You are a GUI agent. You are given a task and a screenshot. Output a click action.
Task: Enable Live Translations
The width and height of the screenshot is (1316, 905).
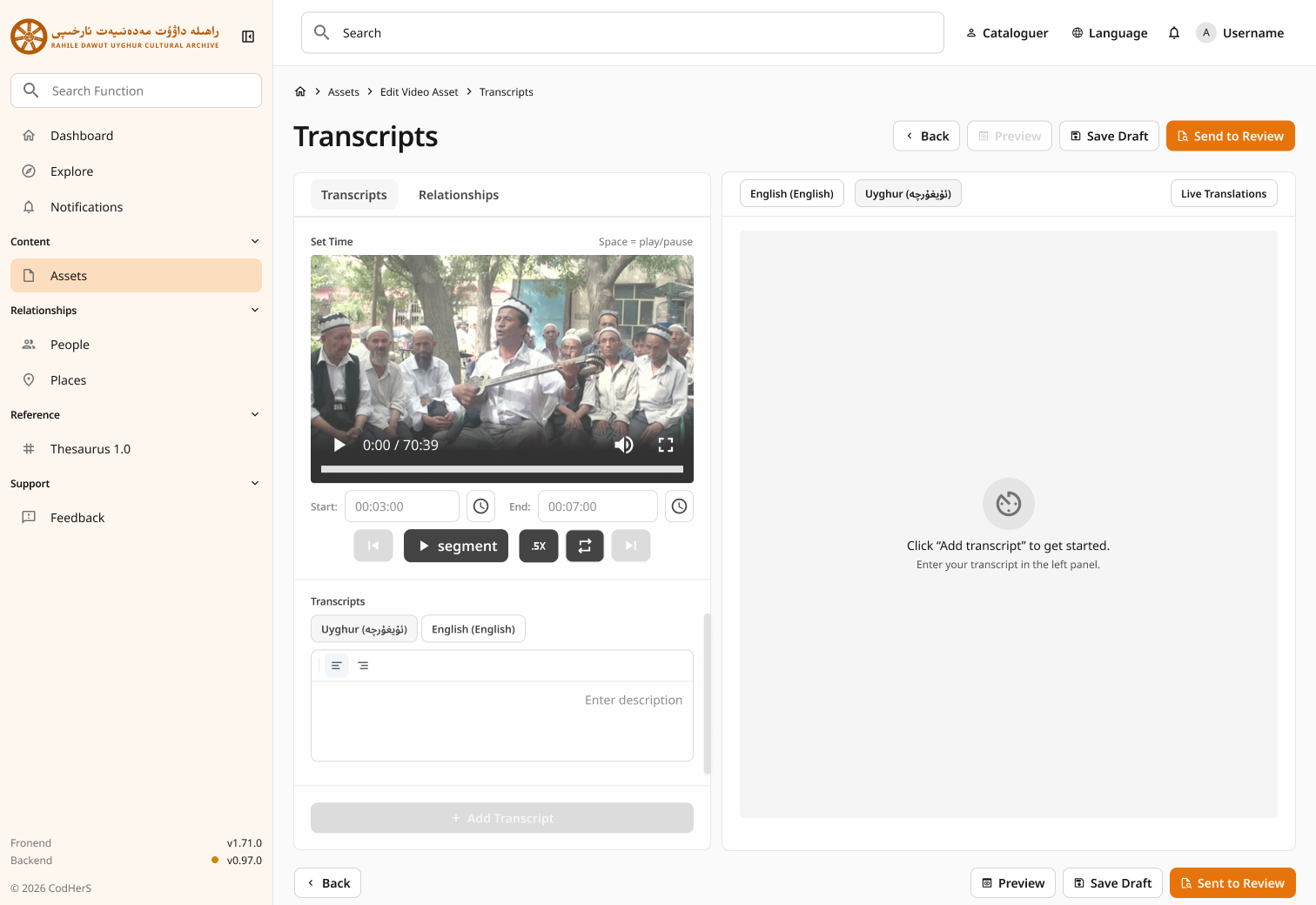point(1224,193)
